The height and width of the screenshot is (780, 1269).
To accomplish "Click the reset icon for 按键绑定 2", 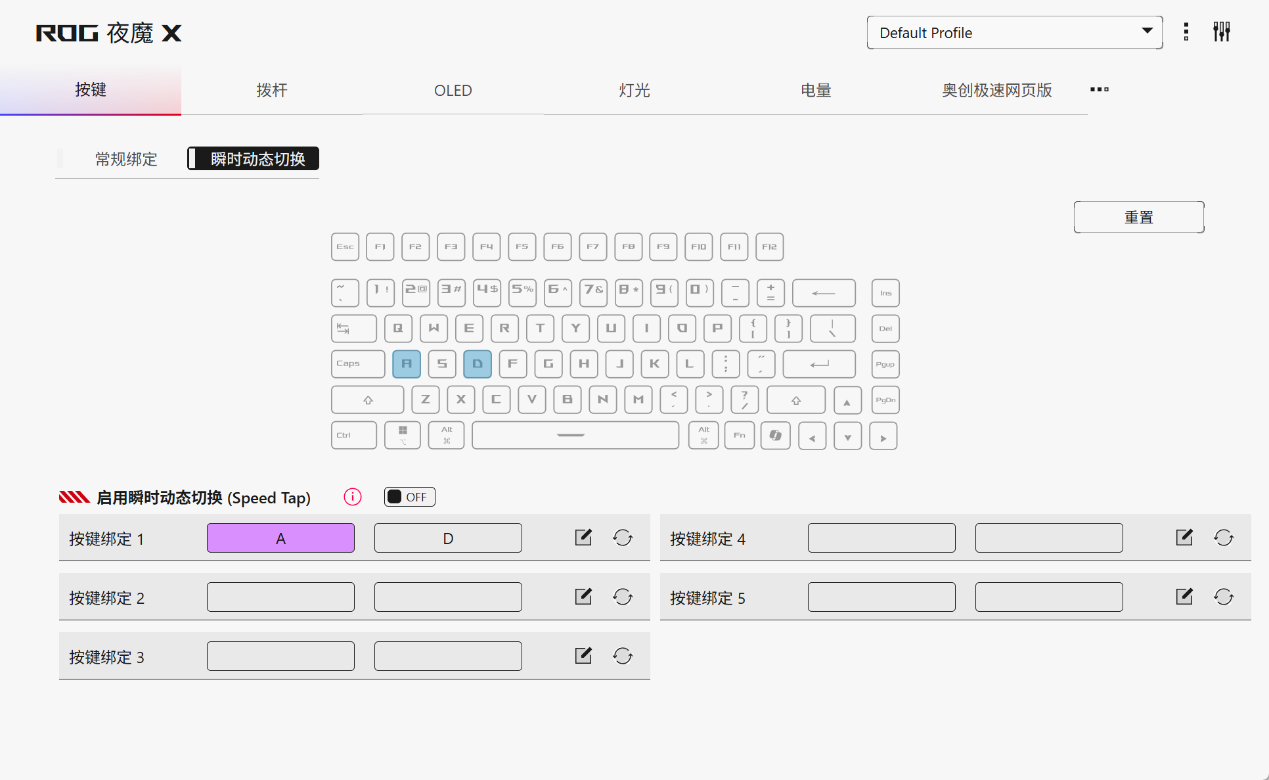I will tap(623, 597).
